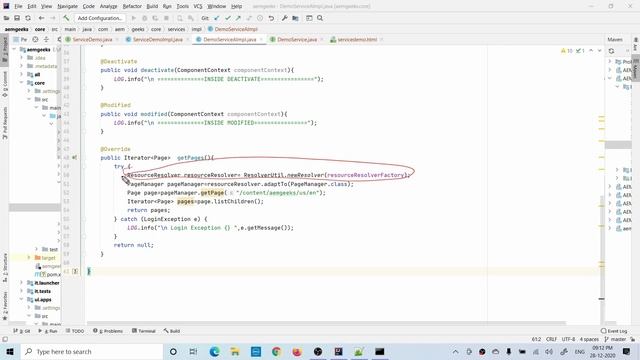Viewport: 640px width, 360px height.
Task: Click Git update project blue arrow
Action: point(217,18)
